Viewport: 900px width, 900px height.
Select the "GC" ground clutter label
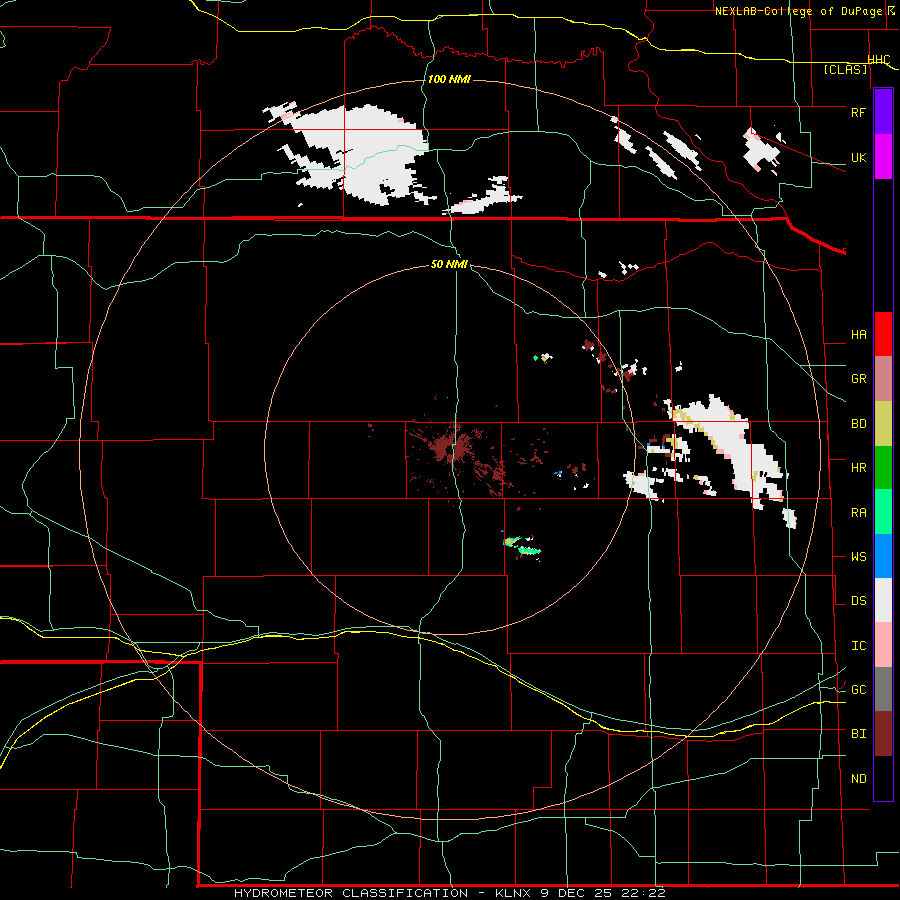coord(858,690)
